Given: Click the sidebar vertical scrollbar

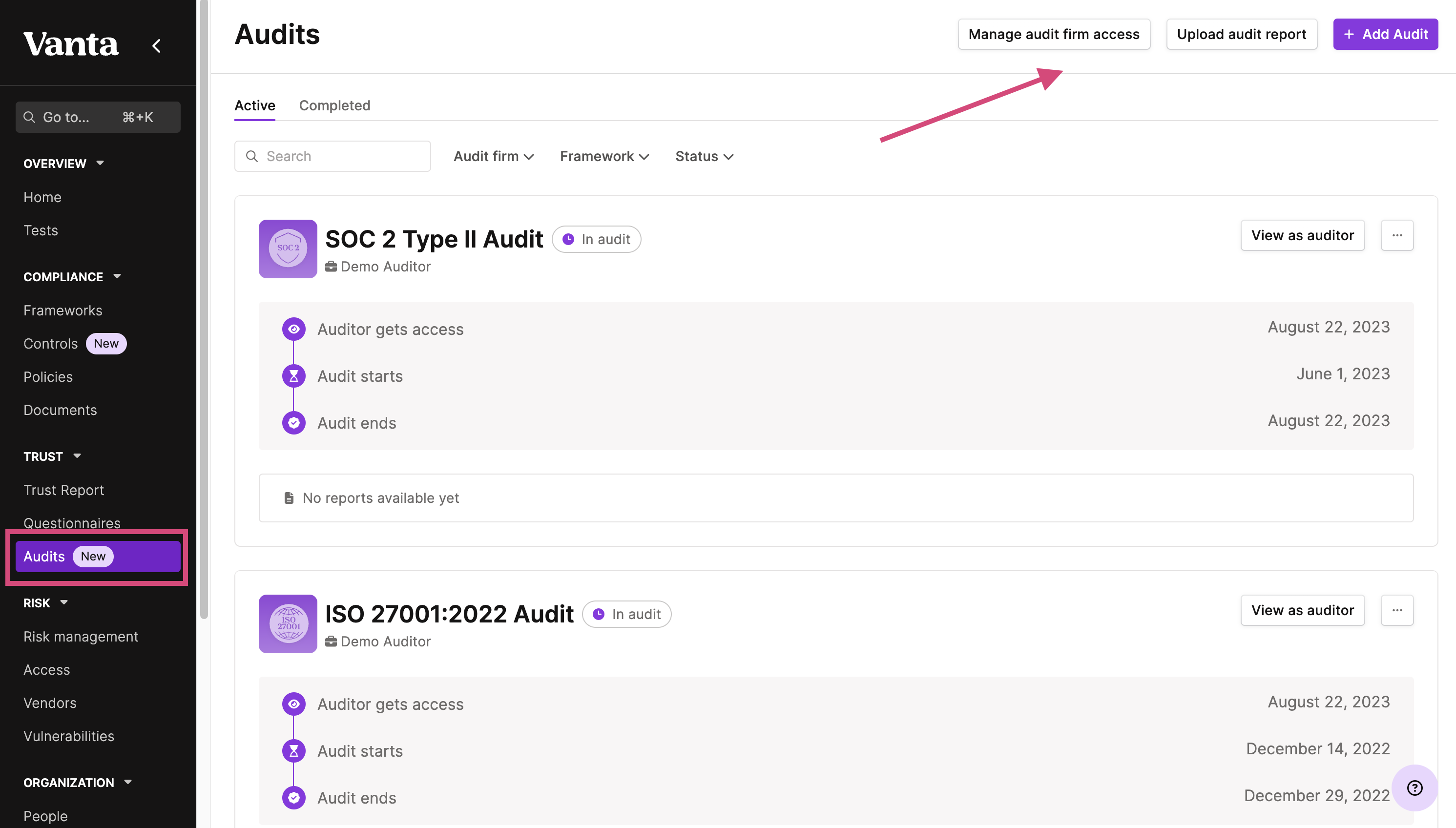Looking at the screenshot, I should click(204, 310).
